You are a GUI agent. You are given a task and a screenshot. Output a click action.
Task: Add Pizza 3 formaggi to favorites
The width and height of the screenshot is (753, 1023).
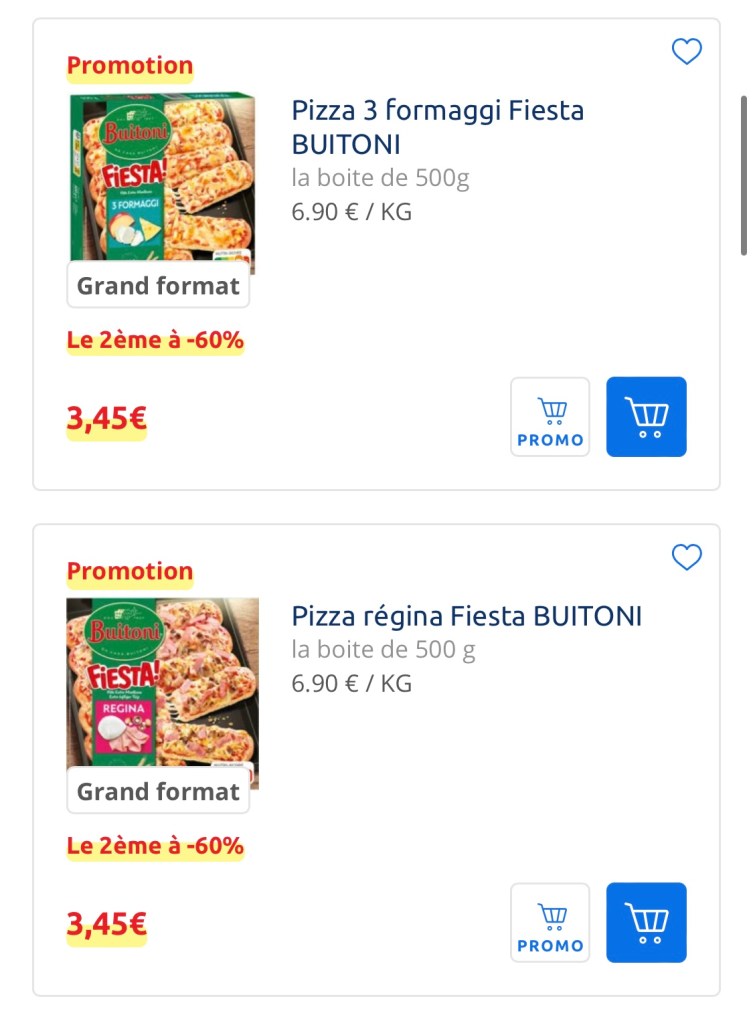click(686, 51)
